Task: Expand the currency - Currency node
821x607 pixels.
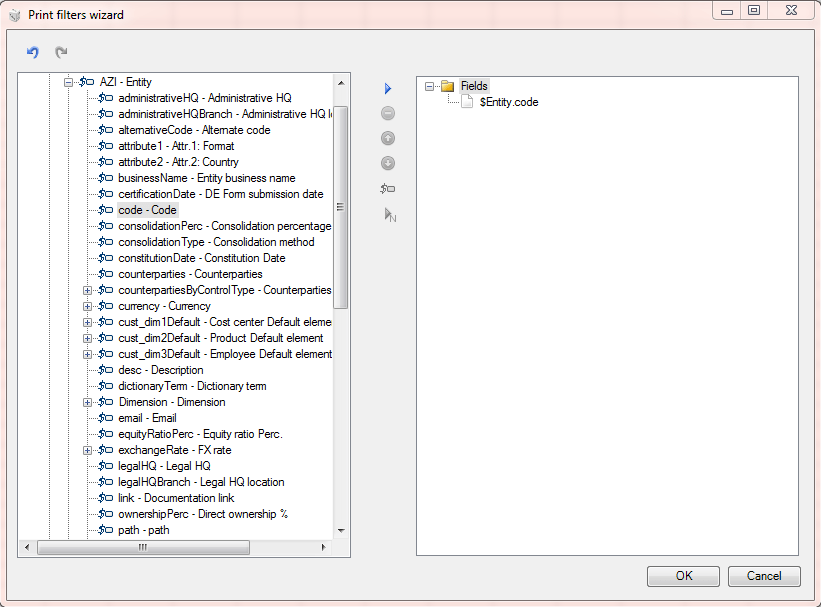Action: (87, 306)
